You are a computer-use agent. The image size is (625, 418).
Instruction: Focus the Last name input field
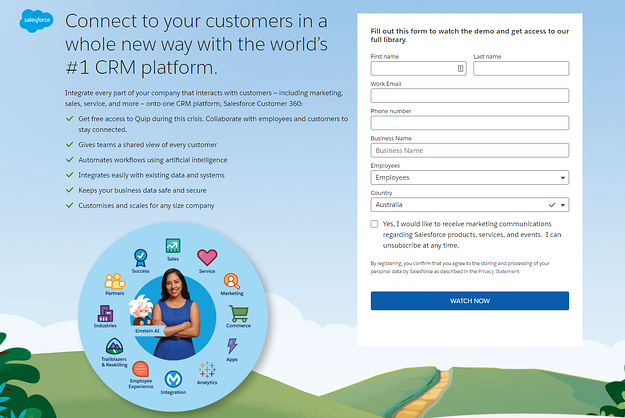(x=521, y=69)
